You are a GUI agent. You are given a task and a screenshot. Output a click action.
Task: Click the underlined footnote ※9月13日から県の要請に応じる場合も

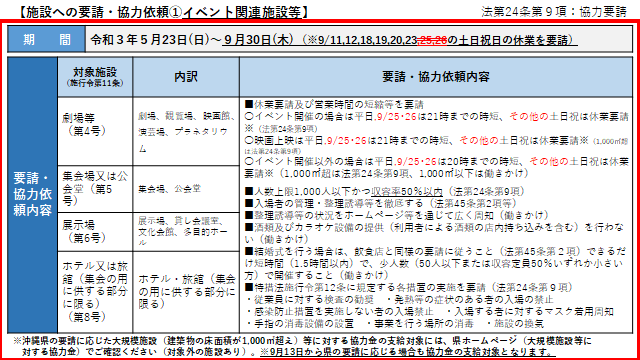(407, 351)
